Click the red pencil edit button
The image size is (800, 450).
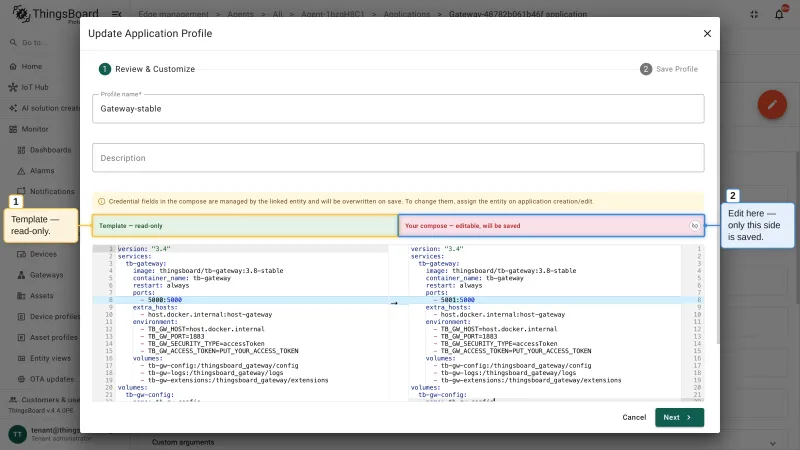(772, 105)
